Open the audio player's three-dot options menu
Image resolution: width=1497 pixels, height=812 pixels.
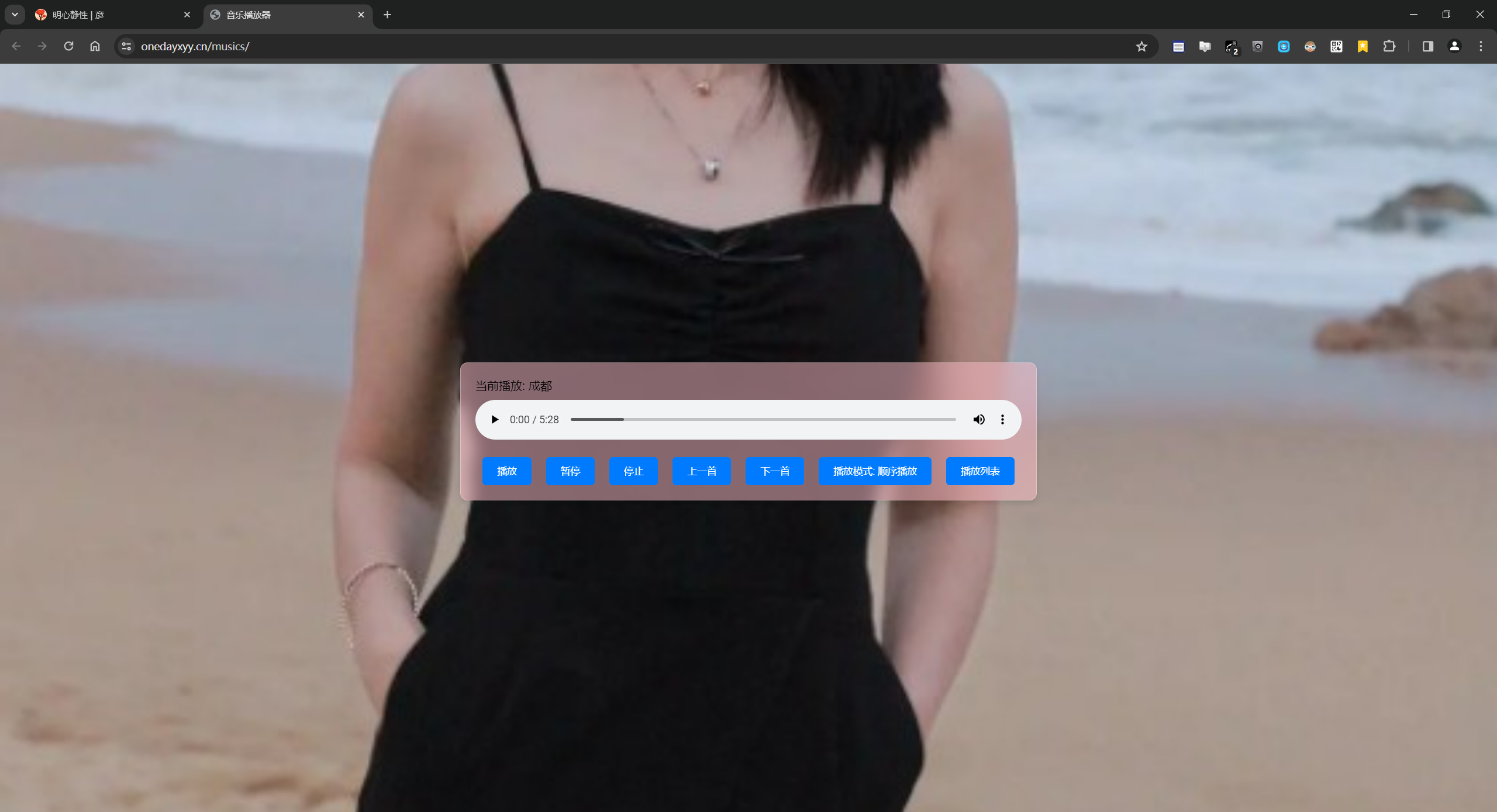(1002, 419)
